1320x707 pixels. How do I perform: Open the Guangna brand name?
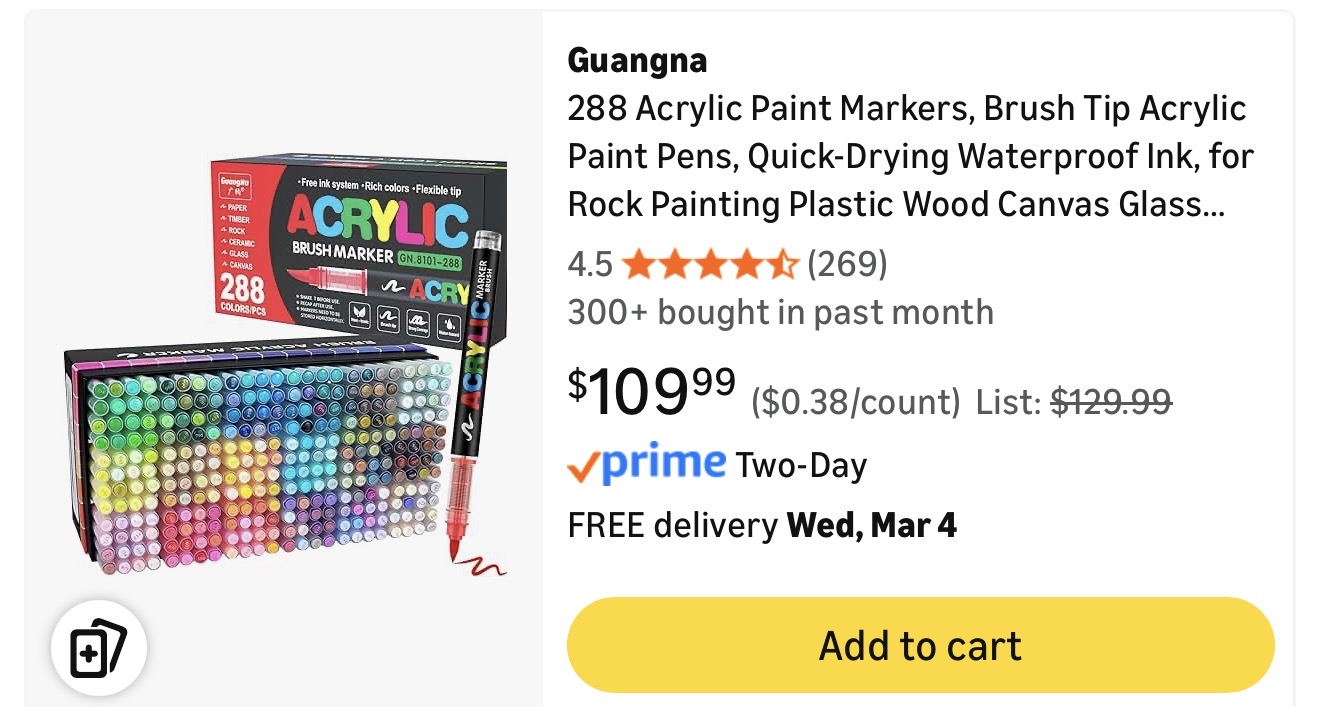637,61
